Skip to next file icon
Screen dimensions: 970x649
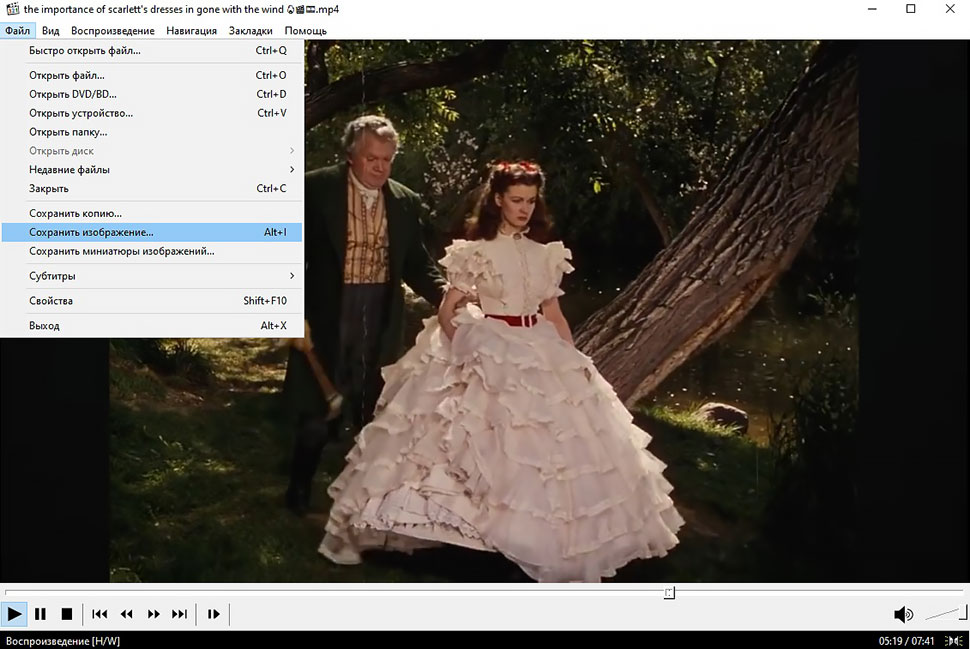pos(180,614)
